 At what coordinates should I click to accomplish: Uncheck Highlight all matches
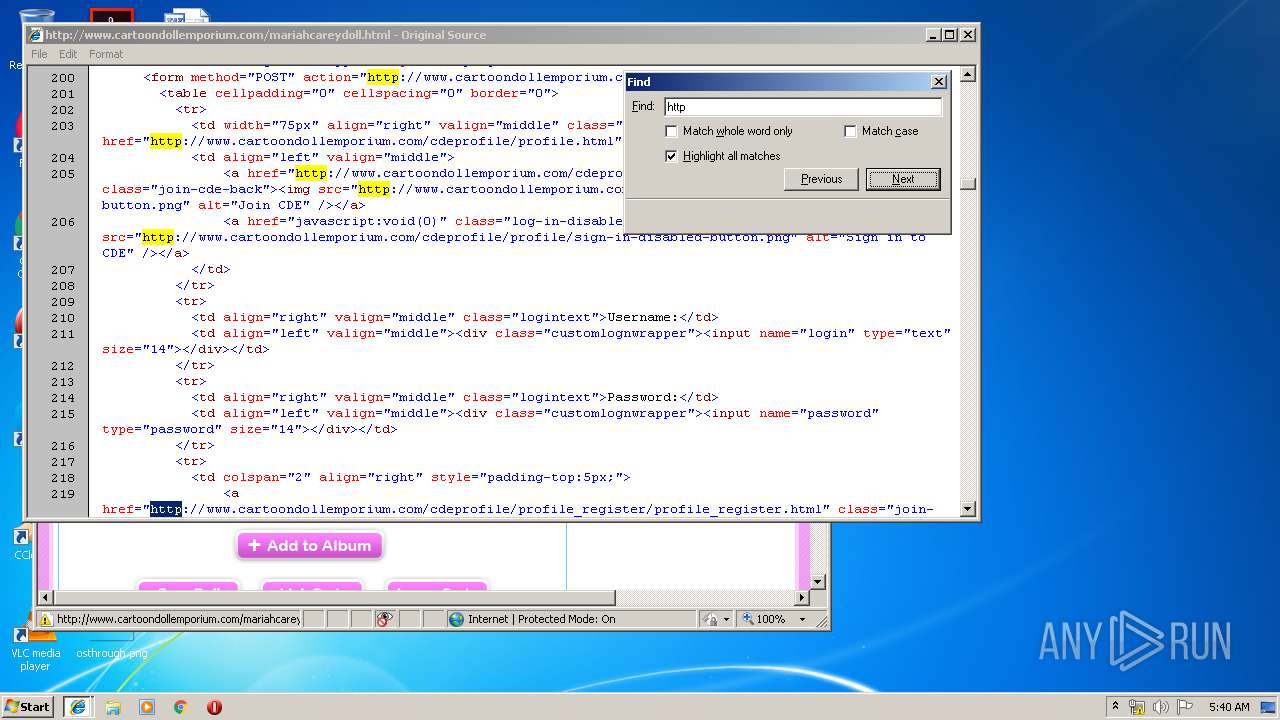[x=672, y=156]
